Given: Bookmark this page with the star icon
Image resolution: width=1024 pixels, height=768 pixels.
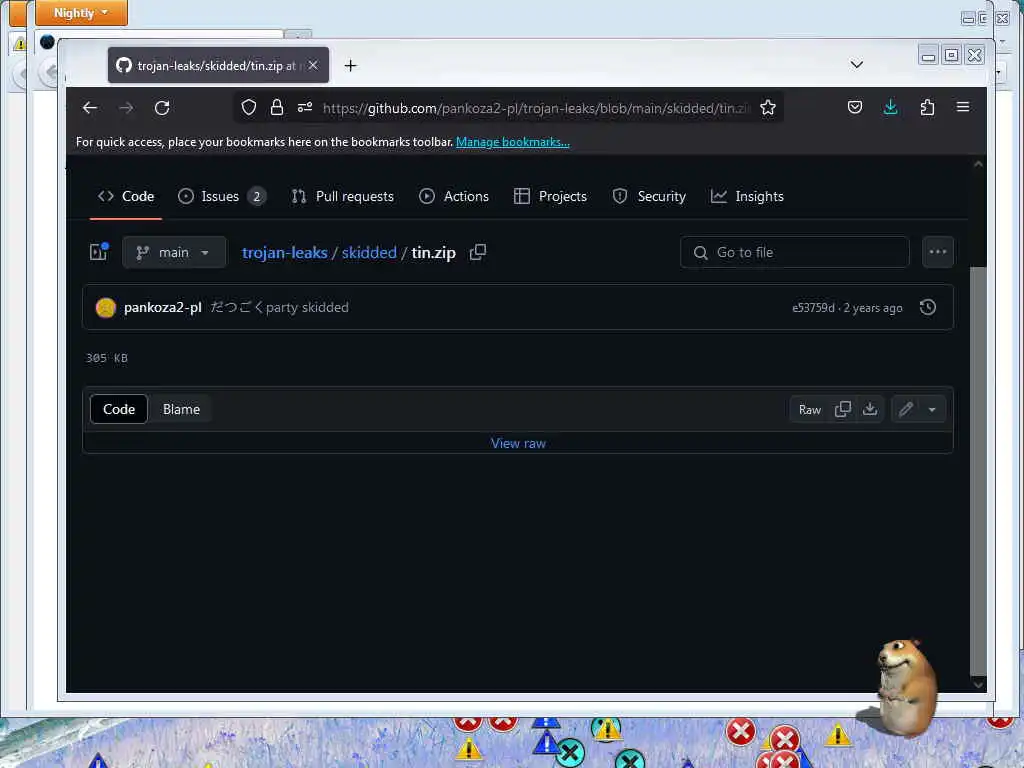Looking at the screenshot, I should [x=768, y=108].
